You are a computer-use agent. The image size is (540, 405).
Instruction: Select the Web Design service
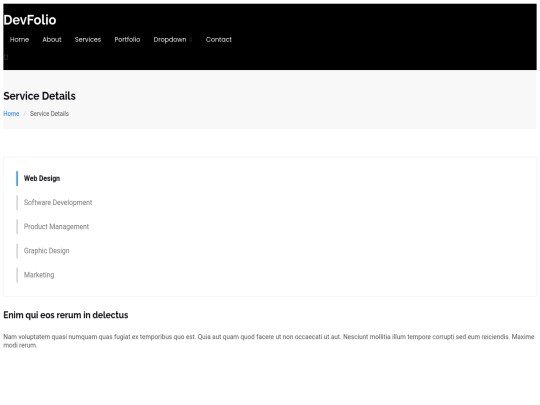pyautogui.click(x=42, y=178)
